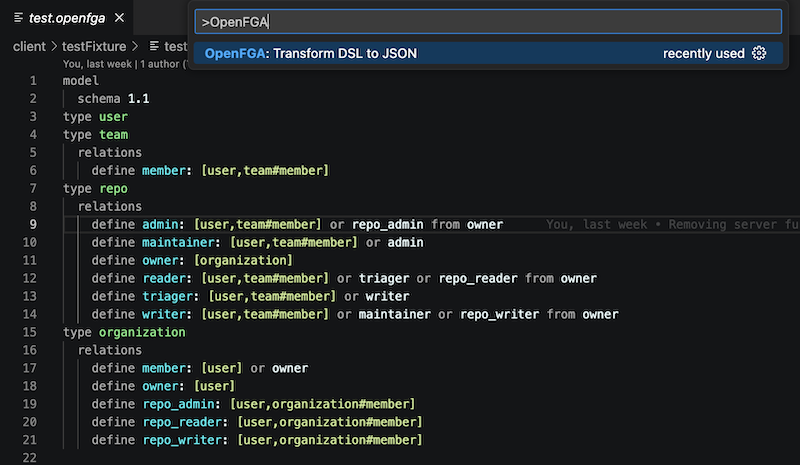Click the 'writer' relation on line 14
800x465 pixels.
point(164,314)
